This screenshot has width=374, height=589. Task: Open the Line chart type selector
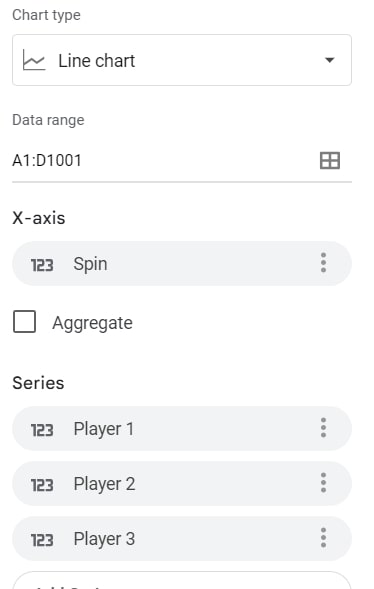click(x=182, y=60)
